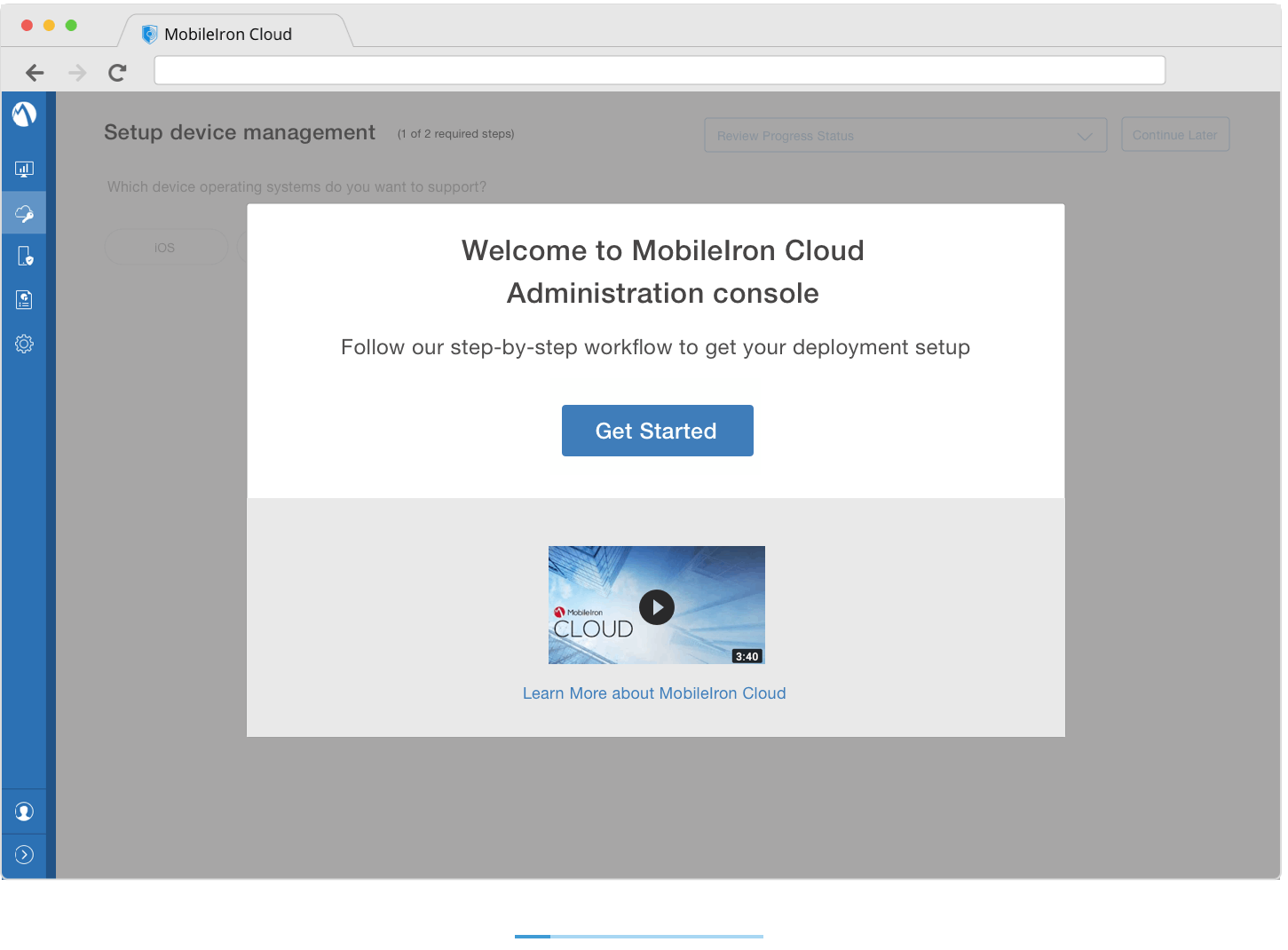Image resolution: width=1288 pixels, height=950 pixels.
Task: Click the welcome dialog title text
Action: point(662,272)
